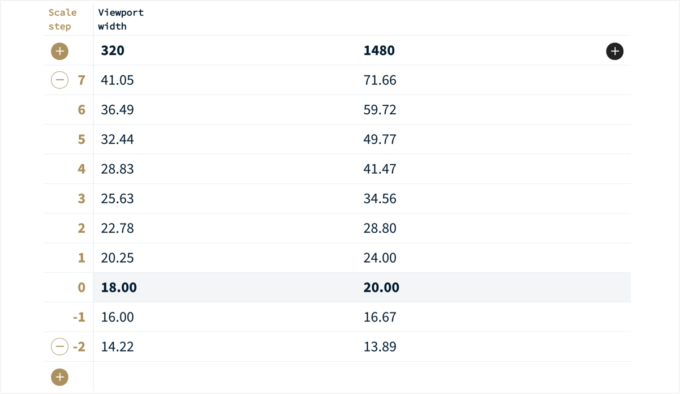This screenshot has width=680, height=394.
Task: Select the base size 18.00 cell
Action: click(x=119, y=287)
